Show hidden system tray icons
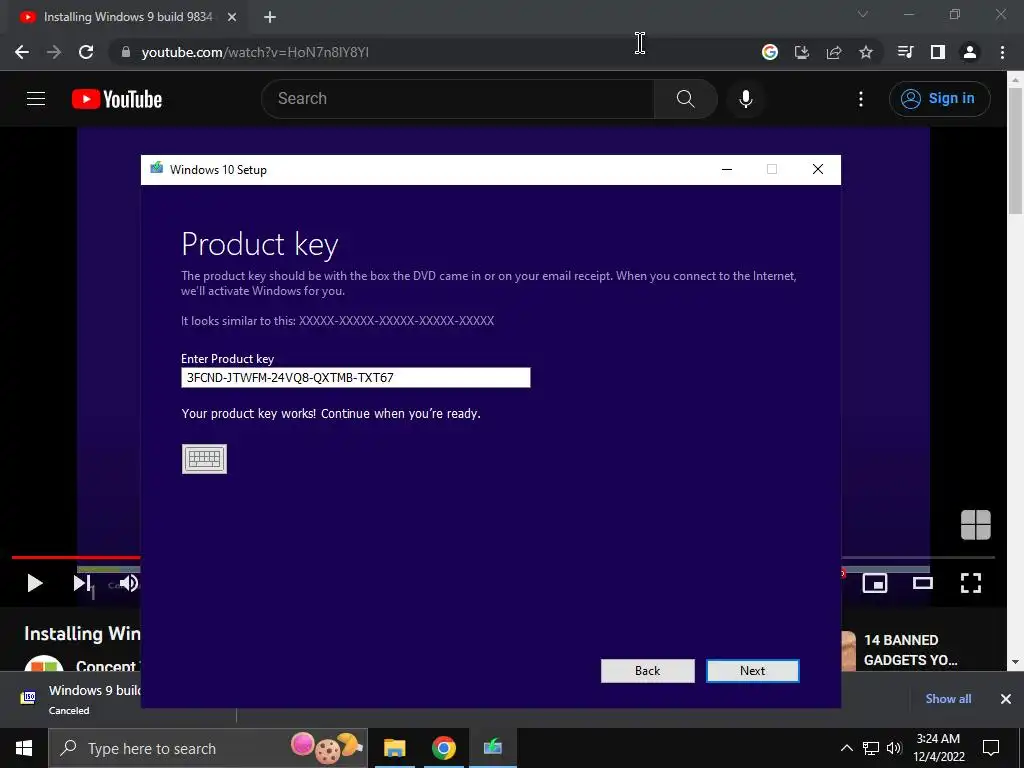1024x768 pixels. 846,748
